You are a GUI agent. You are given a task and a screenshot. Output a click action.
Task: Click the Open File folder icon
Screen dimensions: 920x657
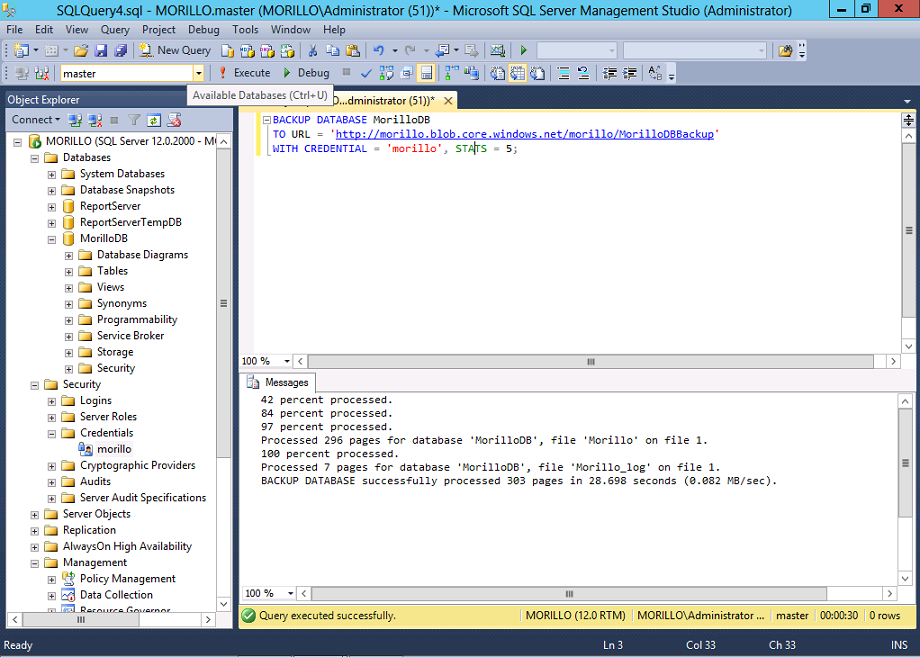(x=81, y=51)
